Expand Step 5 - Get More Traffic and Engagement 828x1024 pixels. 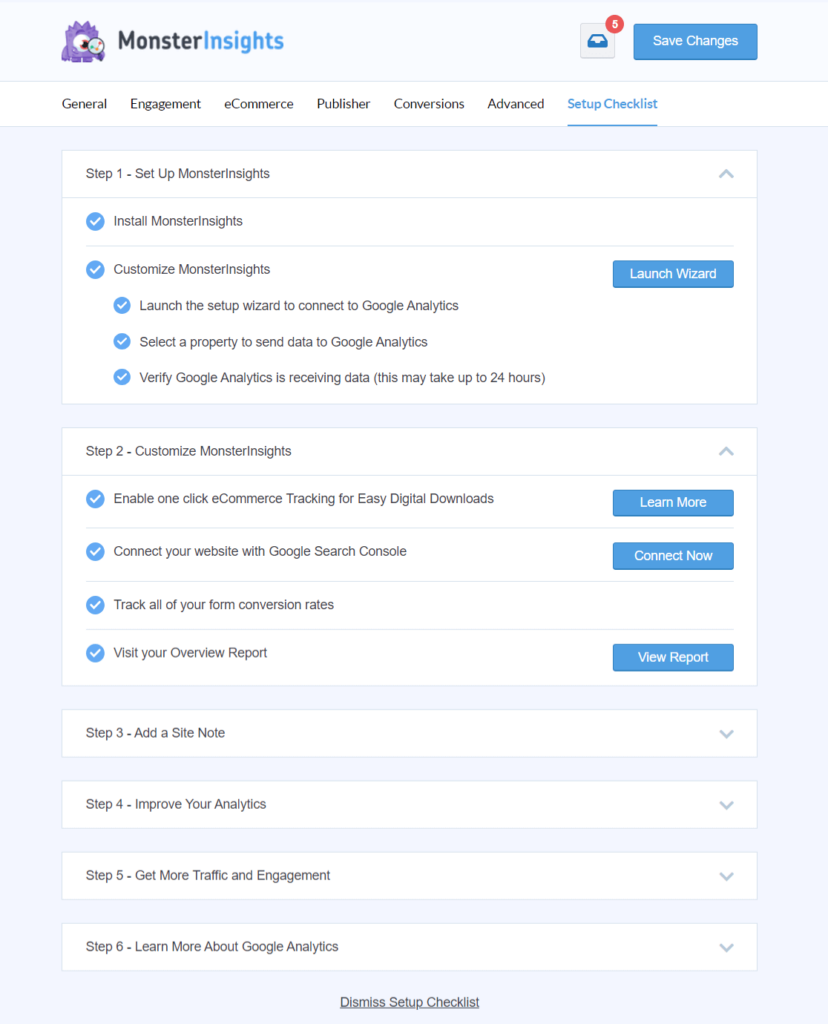(727, 875)
